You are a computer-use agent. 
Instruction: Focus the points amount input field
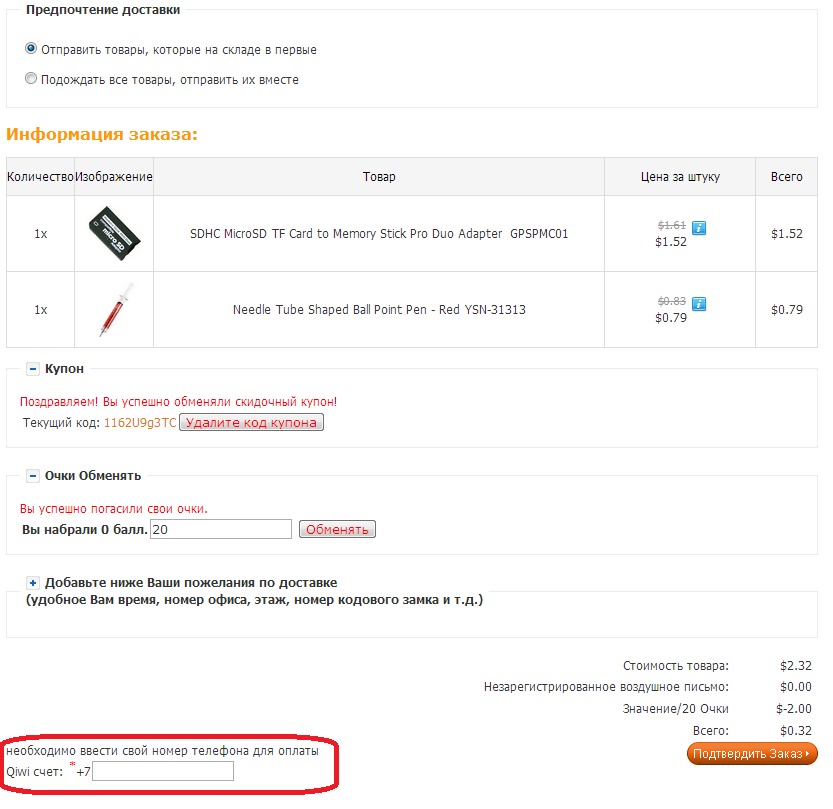tap(221, 529)
